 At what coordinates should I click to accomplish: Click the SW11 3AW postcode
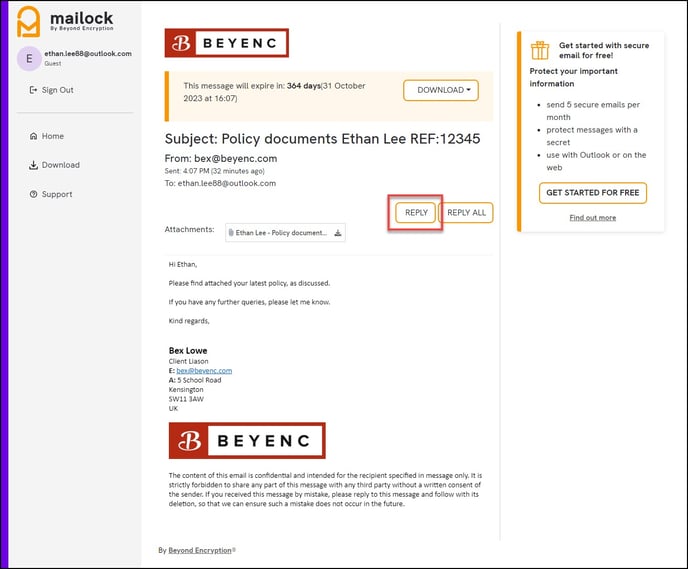pos(186,399)
